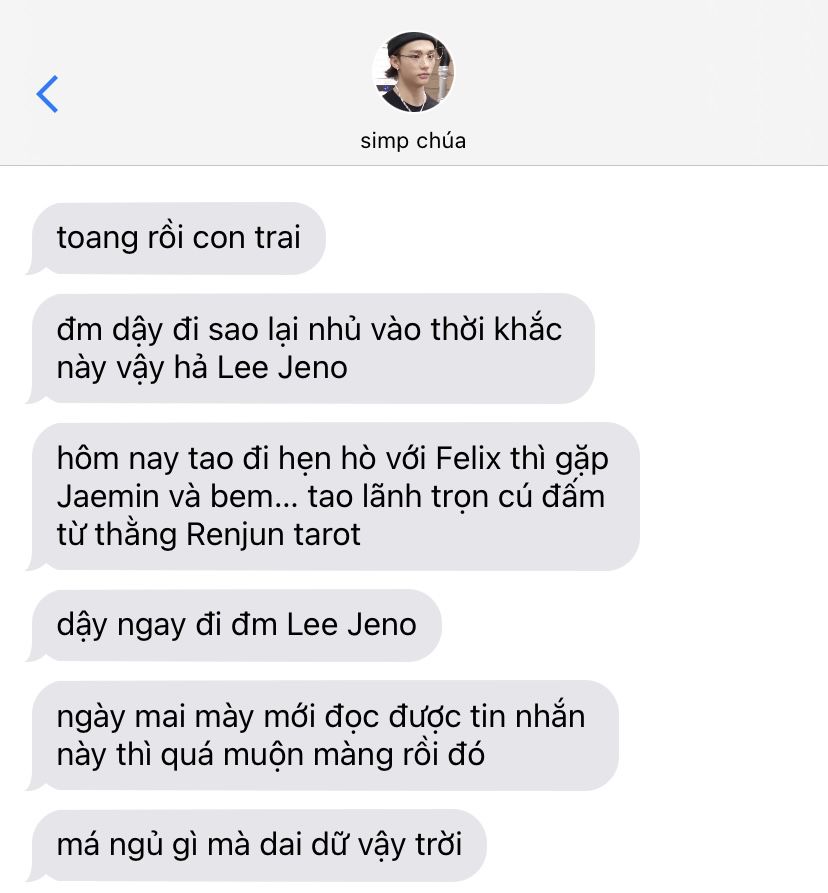
Task: Click 'Lee Jeno' in the second message bubble
Action: (282, 368)
